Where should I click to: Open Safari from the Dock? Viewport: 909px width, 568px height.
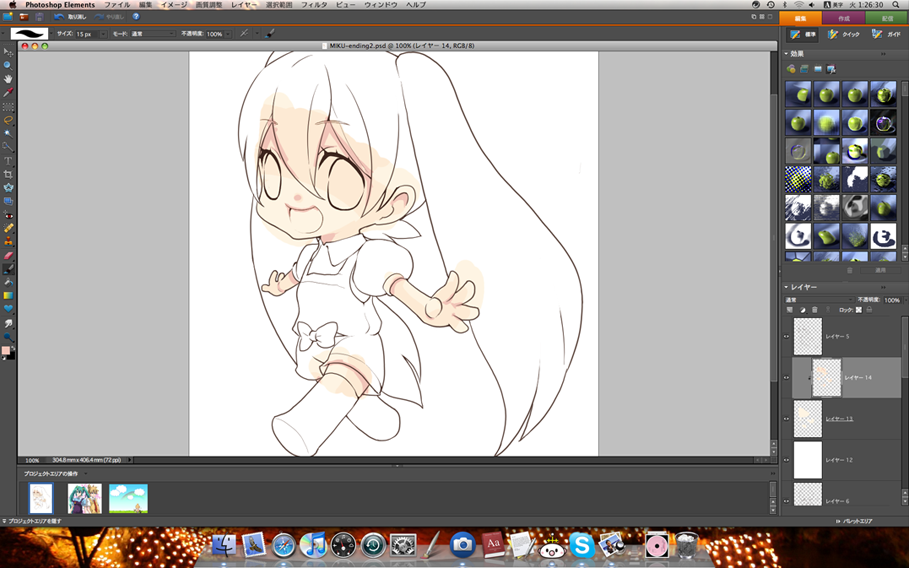point(283,545)
